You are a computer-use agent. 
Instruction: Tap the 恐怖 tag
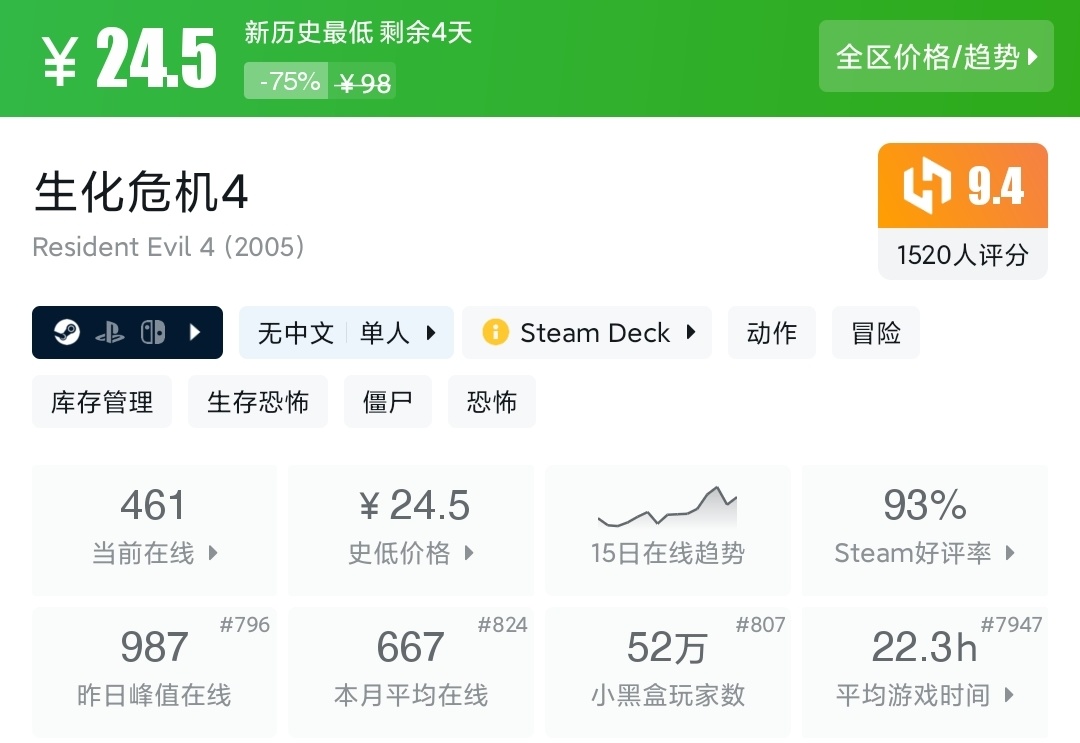click(x=491, y=402)
